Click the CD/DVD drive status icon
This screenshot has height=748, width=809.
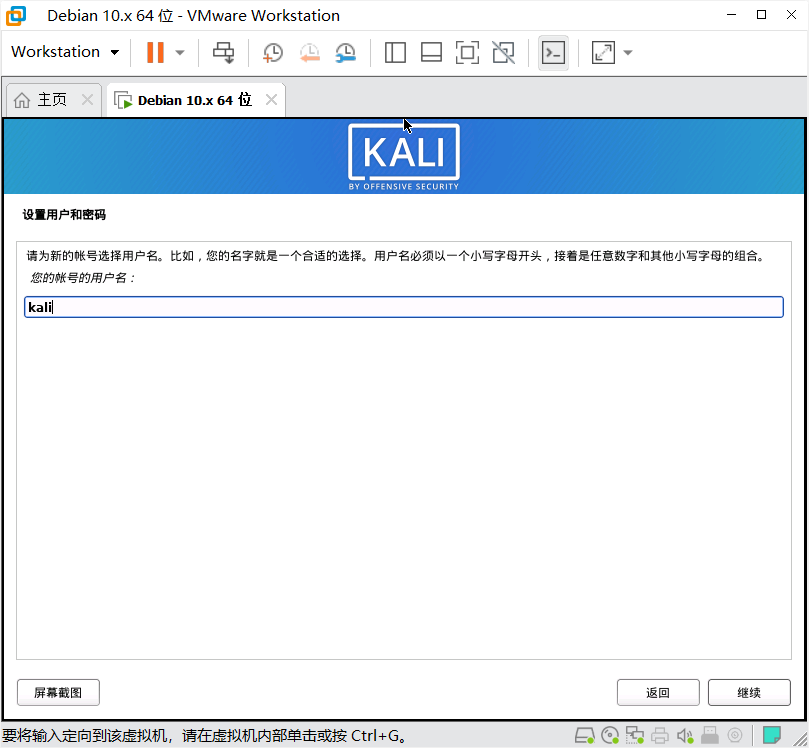pyautogui.click(x=610, y=735)
